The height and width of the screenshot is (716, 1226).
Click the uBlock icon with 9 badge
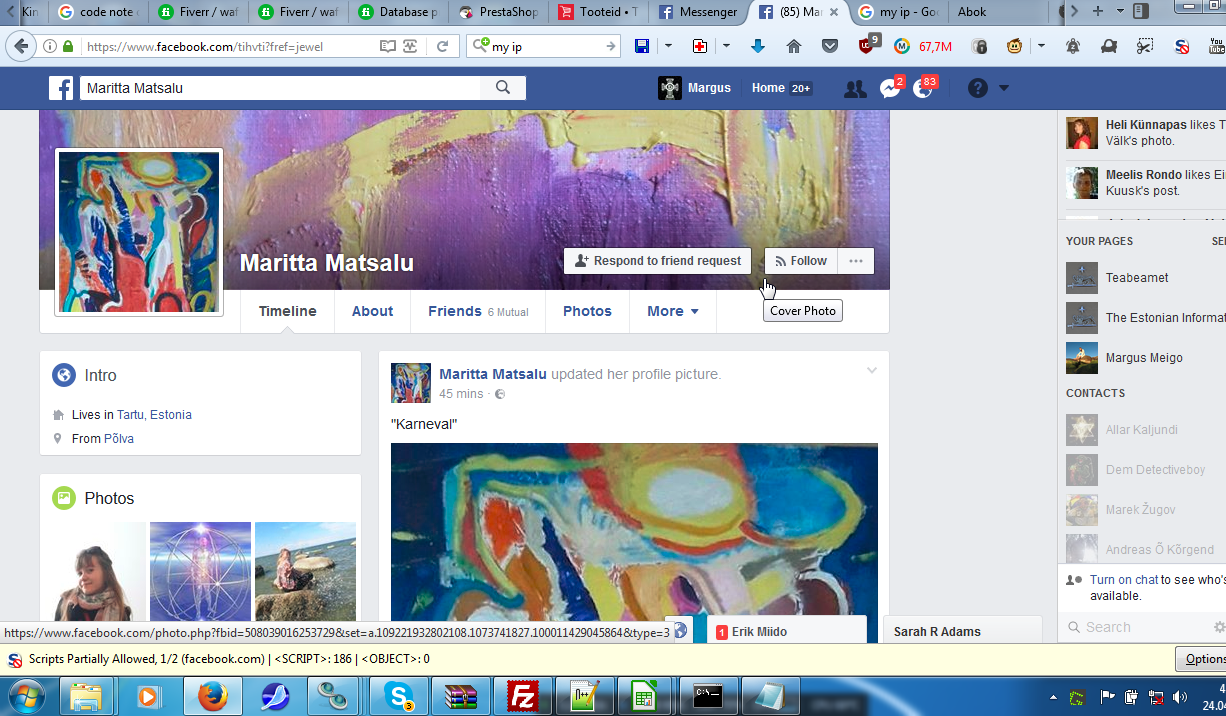point(868,44)
